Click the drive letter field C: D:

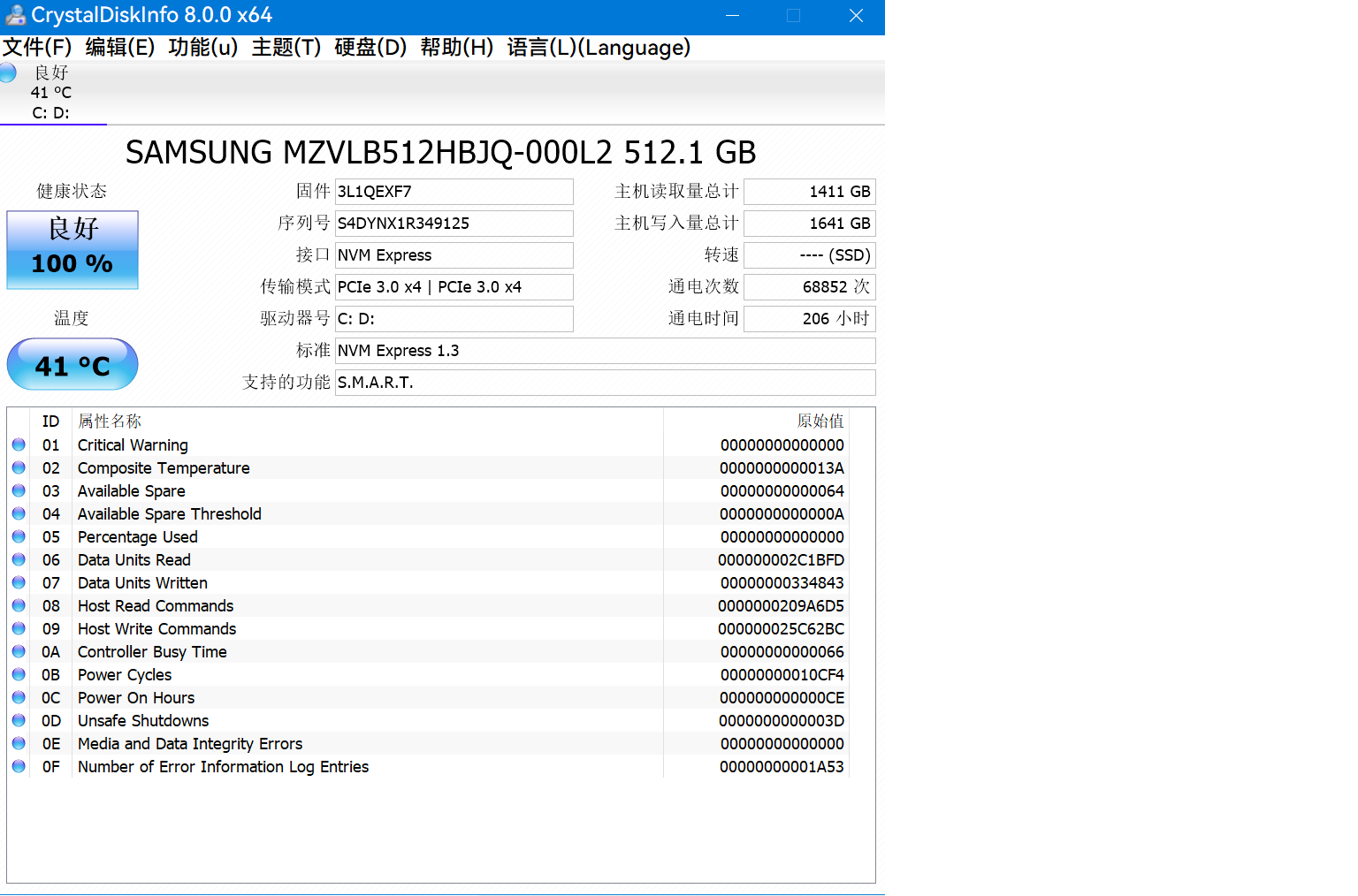(454, 319)
